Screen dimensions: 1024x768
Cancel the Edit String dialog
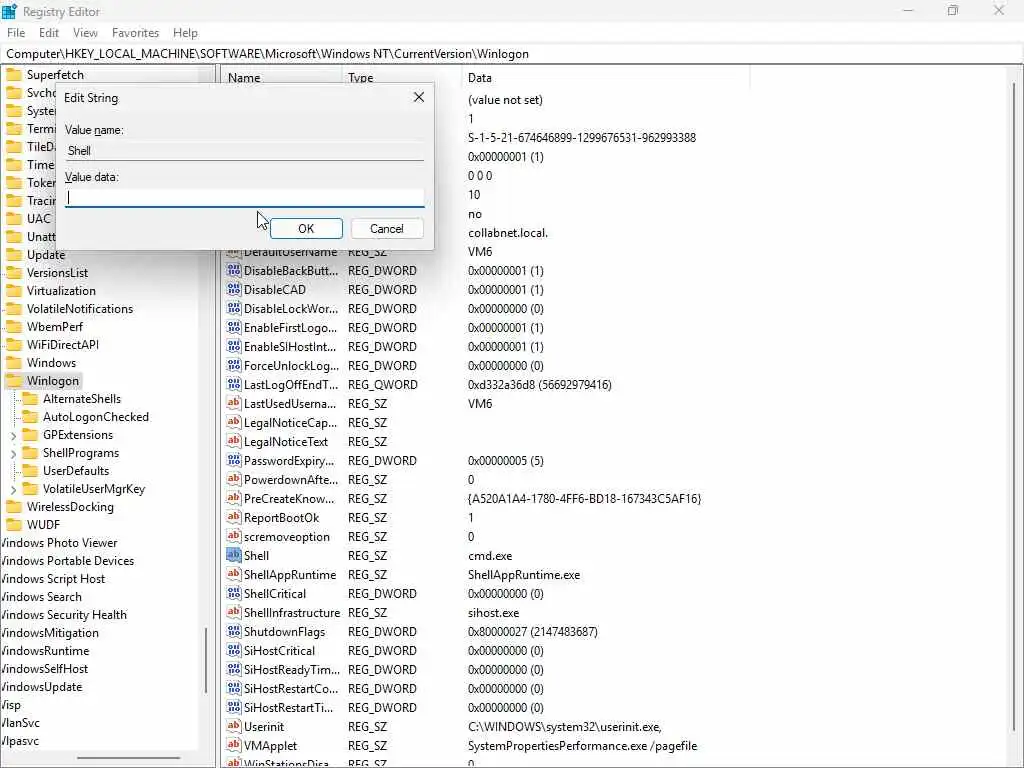coord(387,229)
